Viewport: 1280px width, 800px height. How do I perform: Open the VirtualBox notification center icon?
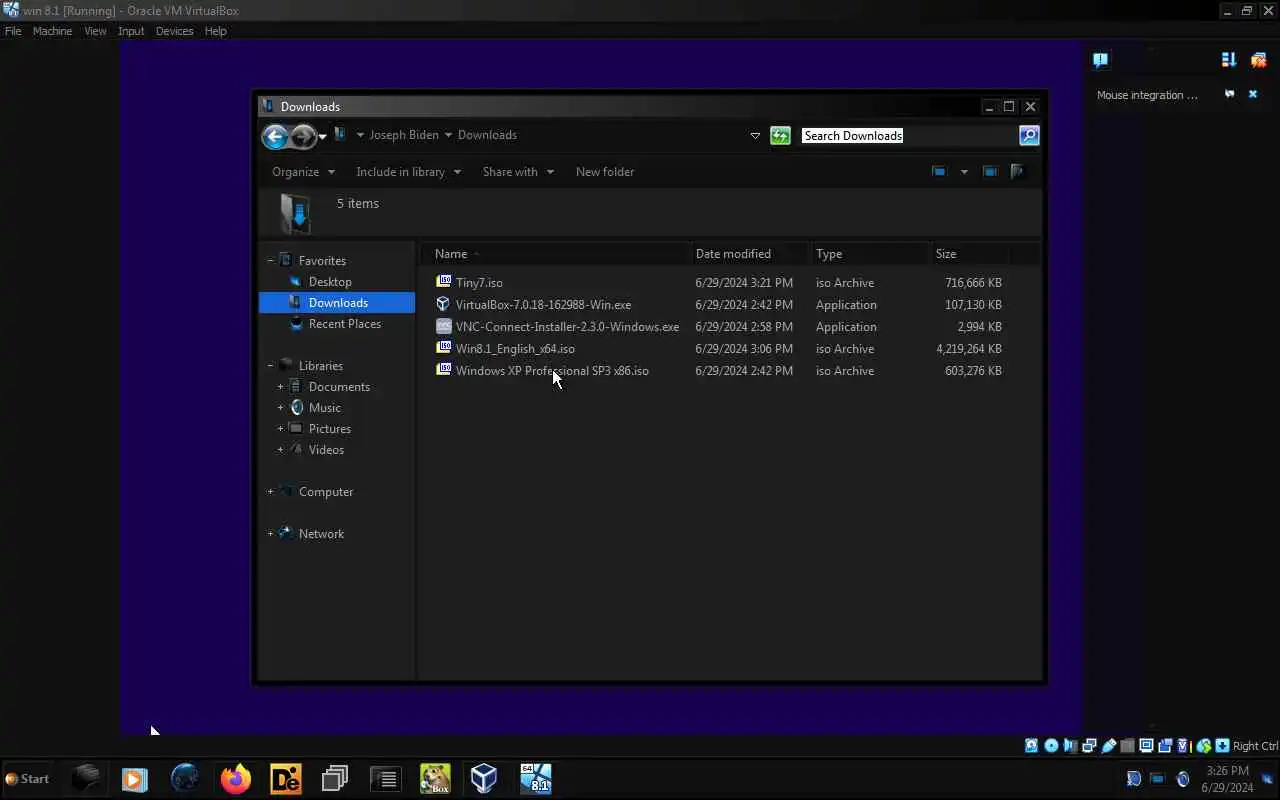pos(1100,60)
